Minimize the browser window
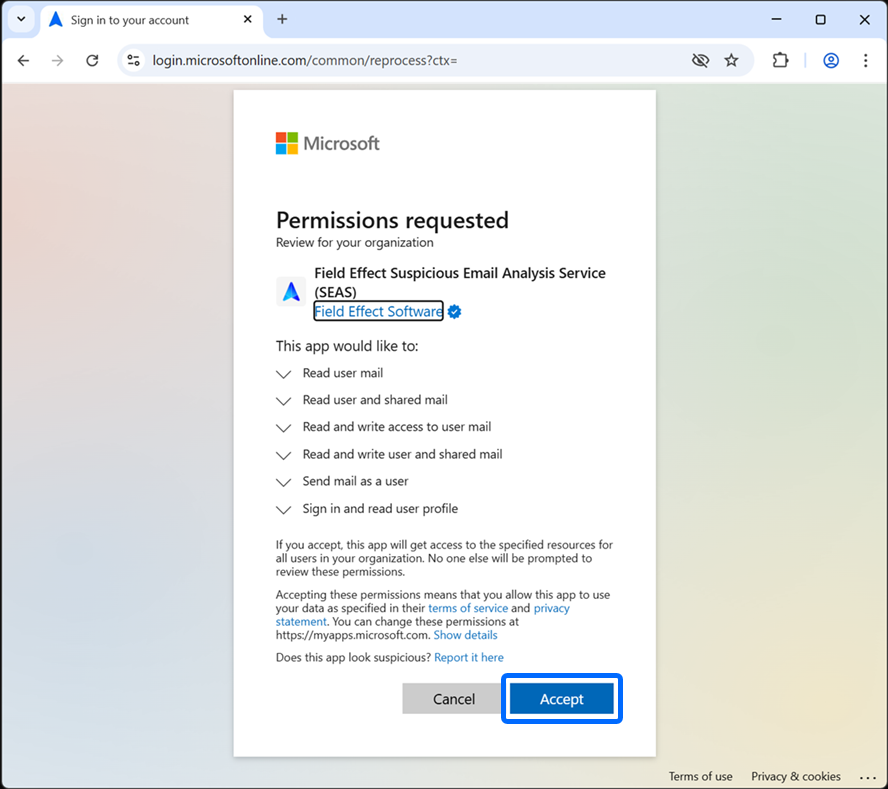 [776, 19]
